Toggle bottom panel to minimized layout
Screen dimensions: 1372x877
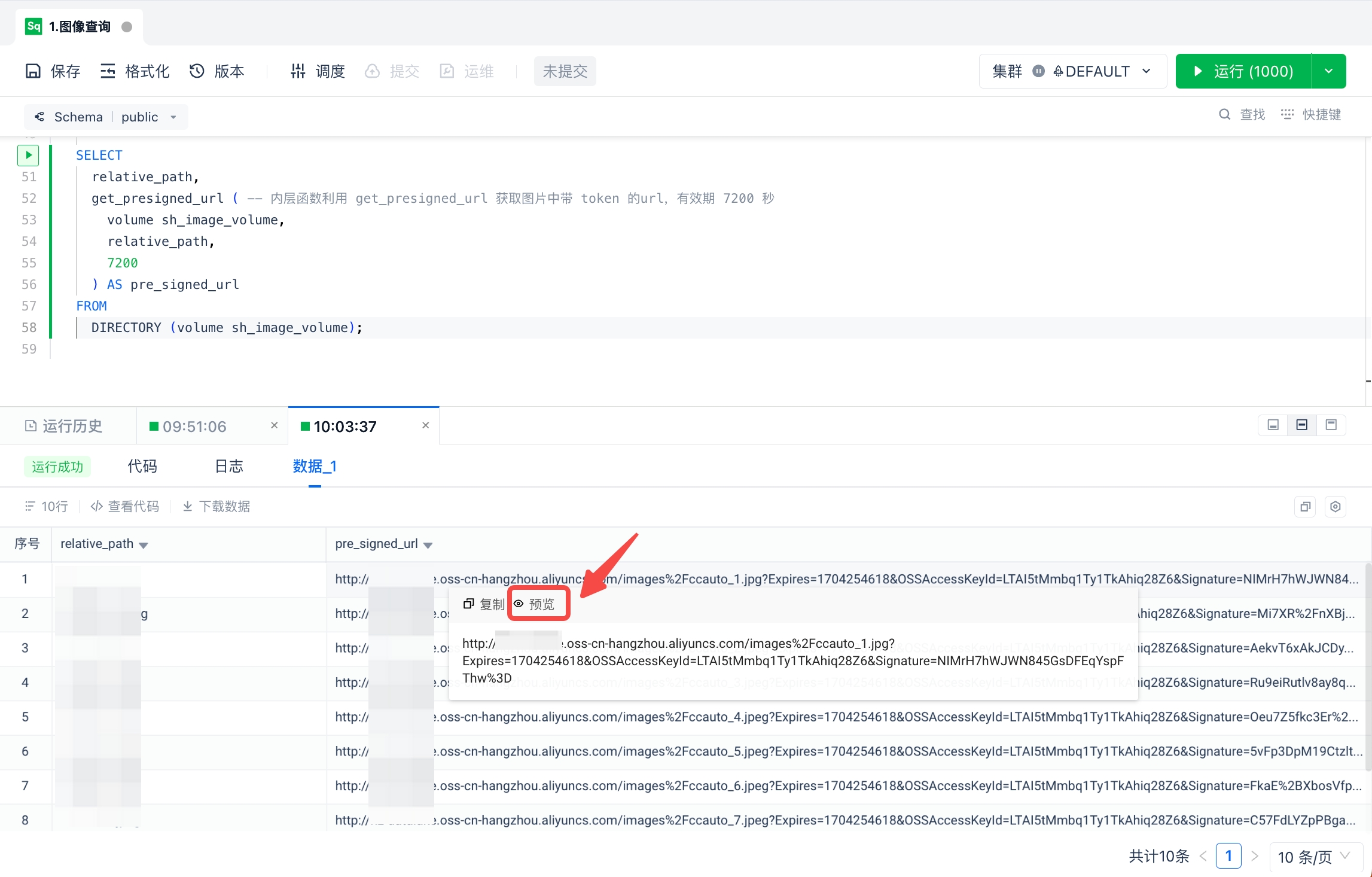tap(1273, 425)
